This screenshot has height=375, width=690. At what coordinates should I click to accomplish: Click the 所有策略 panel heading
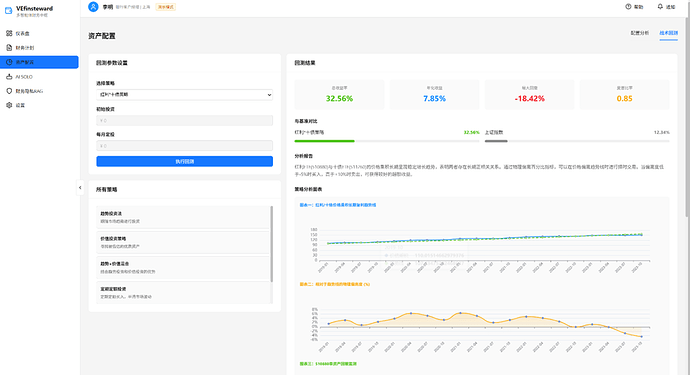tap(106, 190)
